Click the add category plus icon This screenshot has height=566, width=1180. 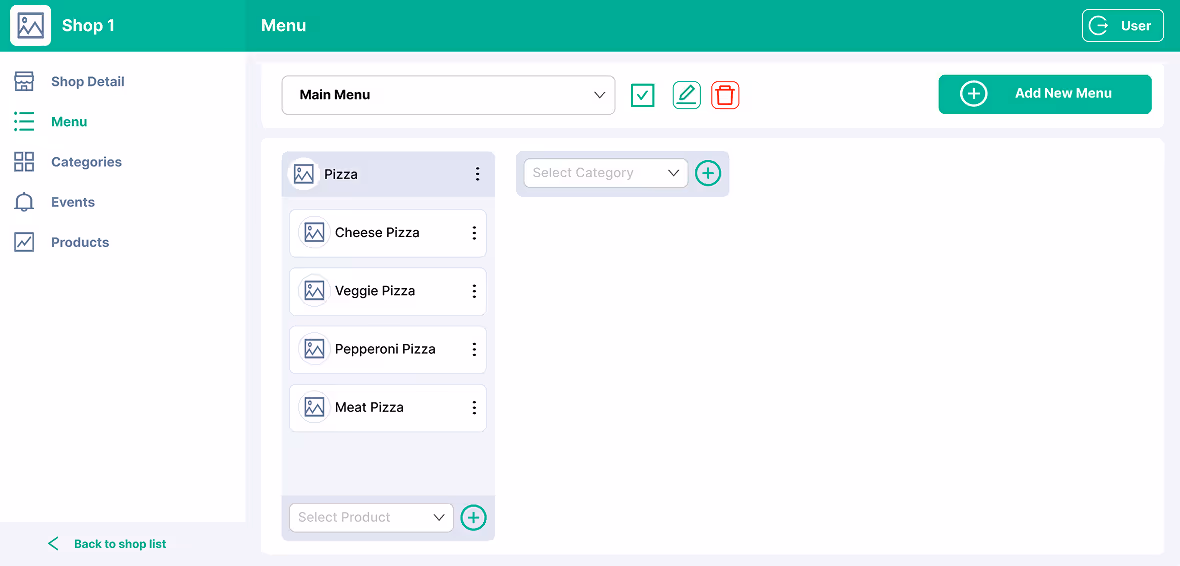(707, 173)
